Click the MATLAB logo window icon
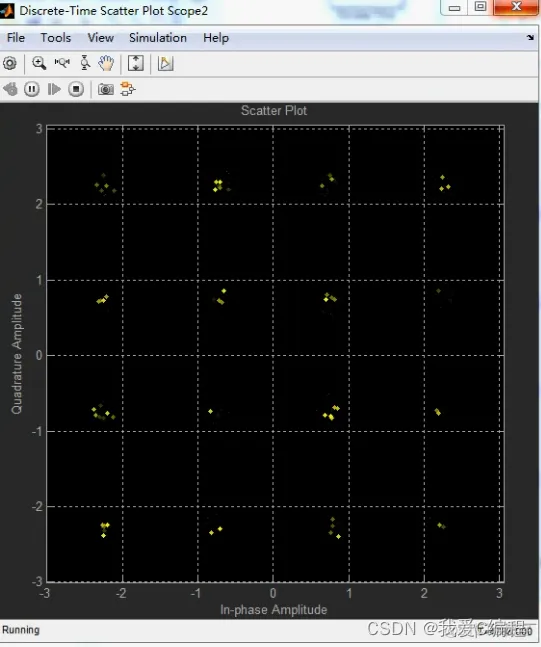 (7, 11)
